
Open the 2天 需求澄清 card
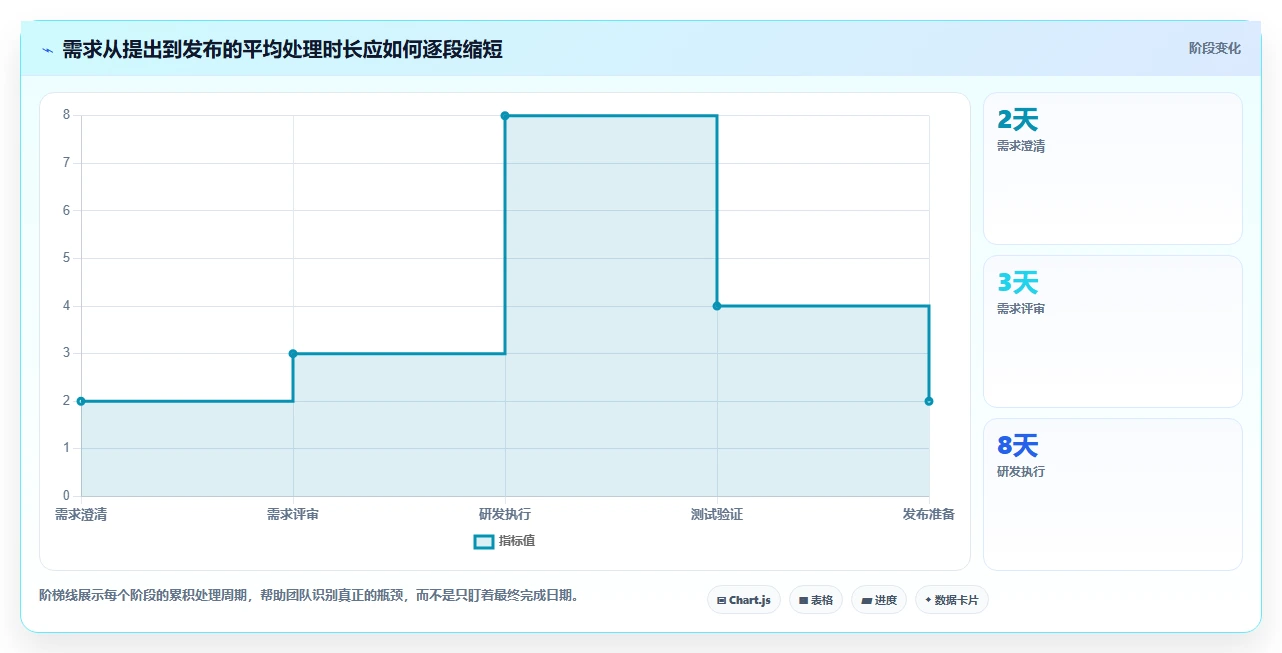pyautogui.click(x=1113, y=169)
